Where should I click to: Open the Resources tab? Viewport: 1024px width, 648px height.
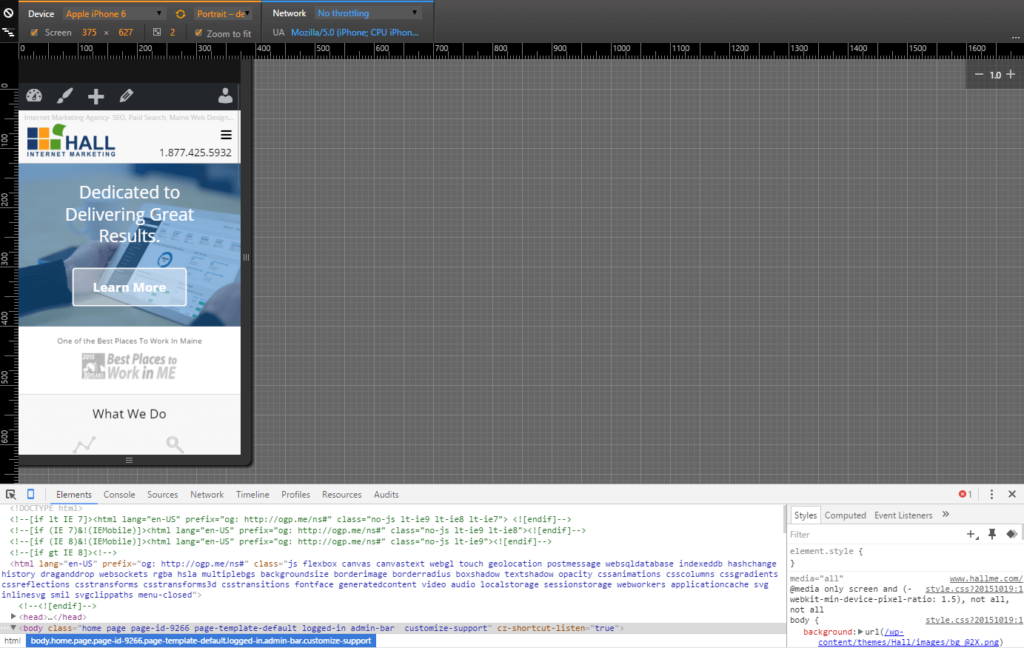pyautogui.click(x=342, y=494)
